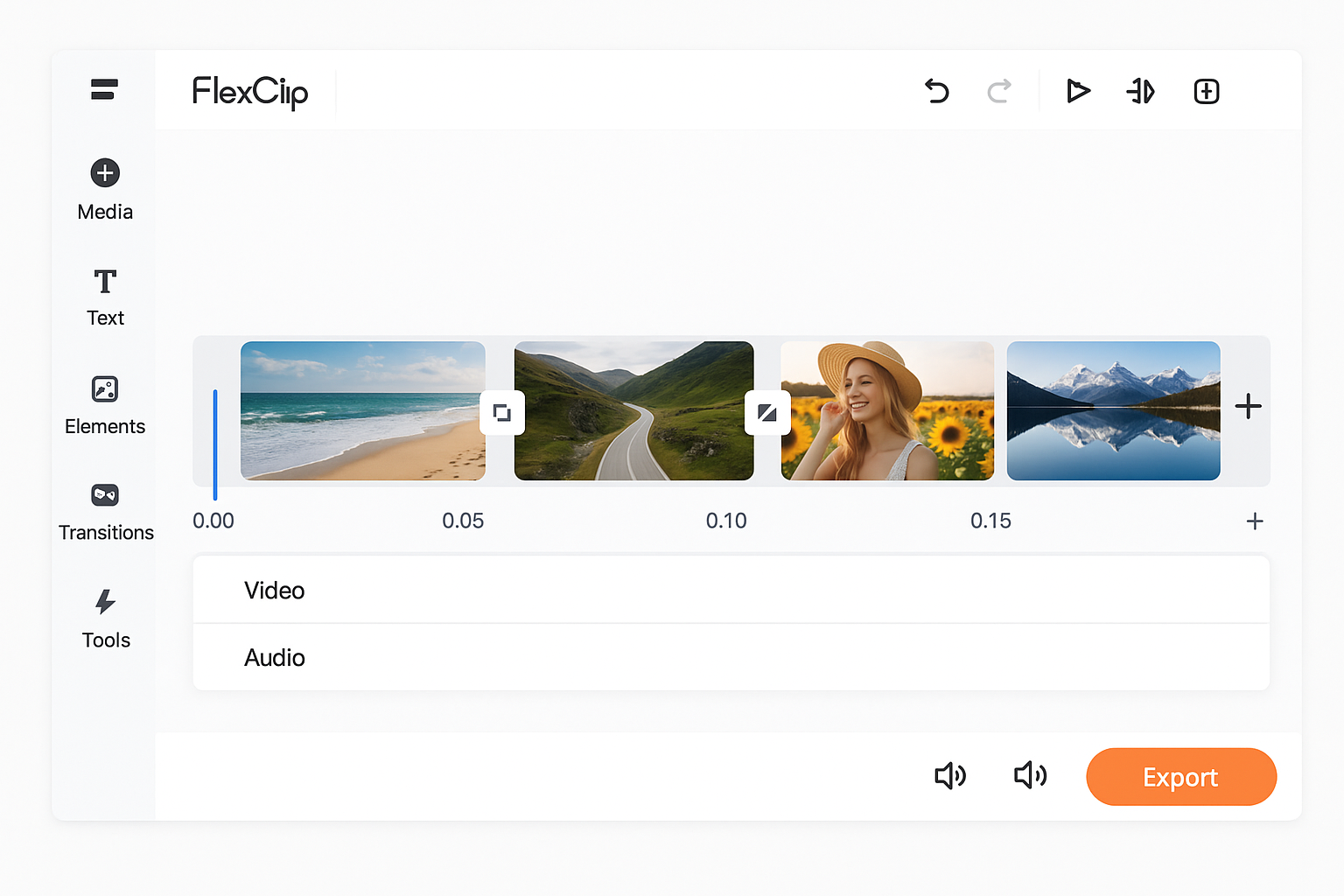Select the sunflower girl clip thumbnail
The image size is (1344, 896).
click(x=886, y=410)
